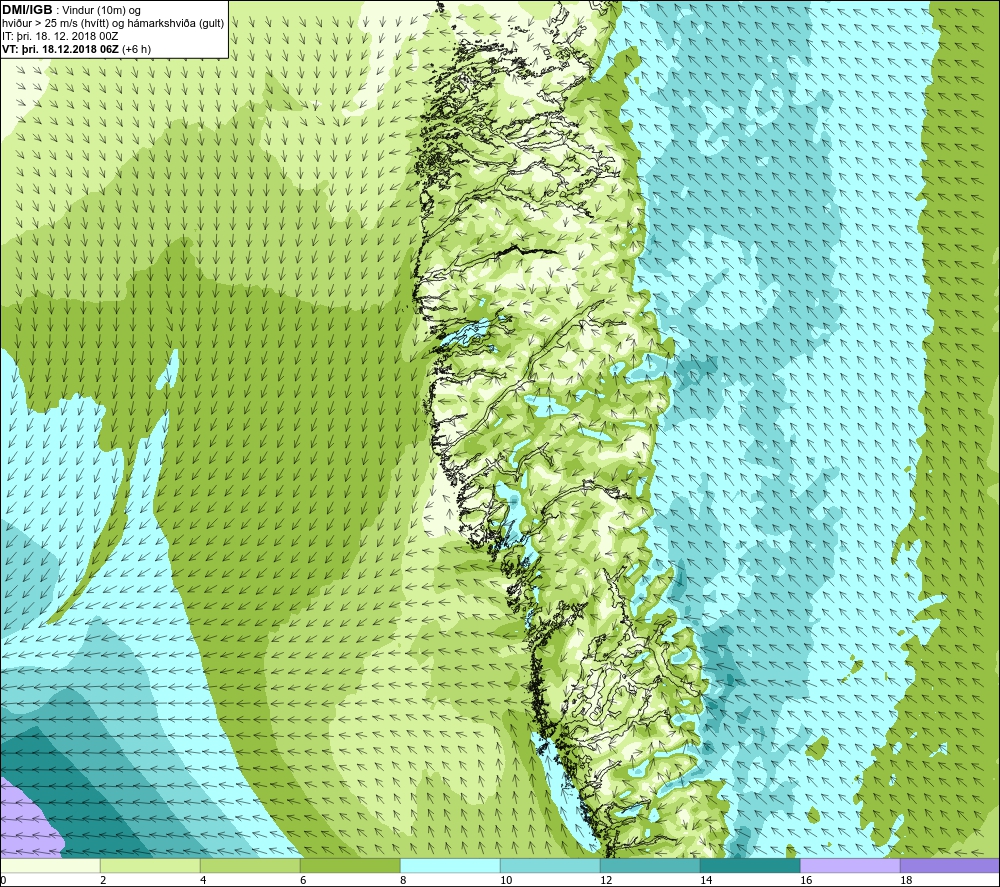The image size is (1000, 887).
Task: Click the teal 12–14 legend swatch
Action: pos(650,865)
